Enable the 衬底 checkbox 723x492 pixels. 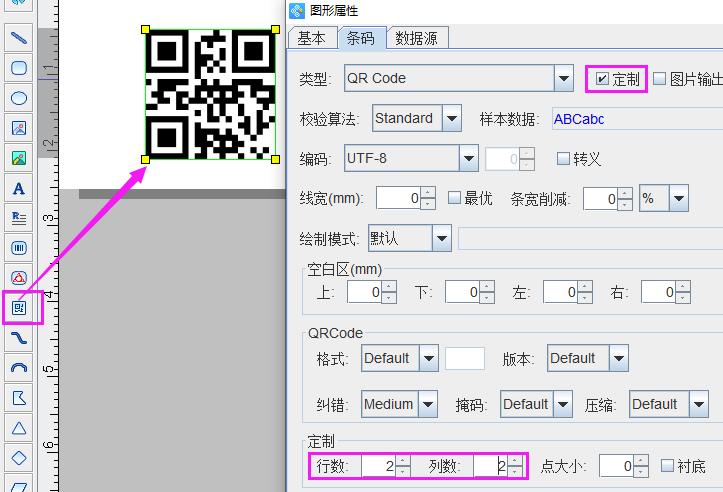coord(667,466)
